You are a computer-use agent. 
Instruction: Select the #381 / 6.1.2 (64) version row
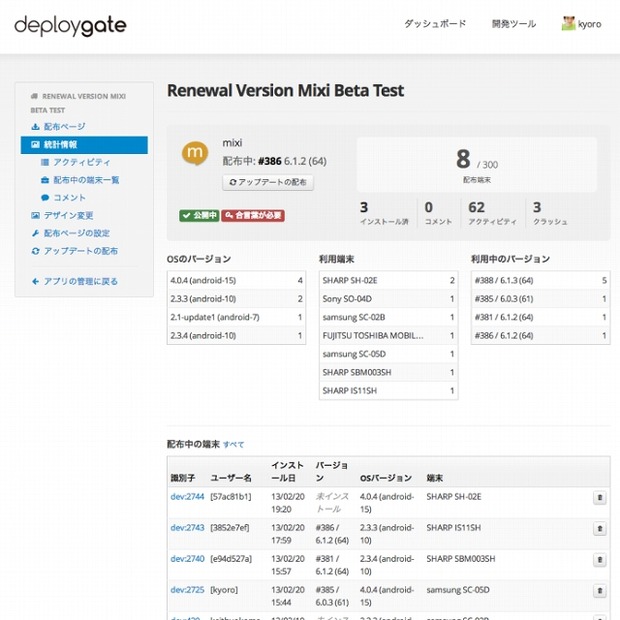(541, 317)
